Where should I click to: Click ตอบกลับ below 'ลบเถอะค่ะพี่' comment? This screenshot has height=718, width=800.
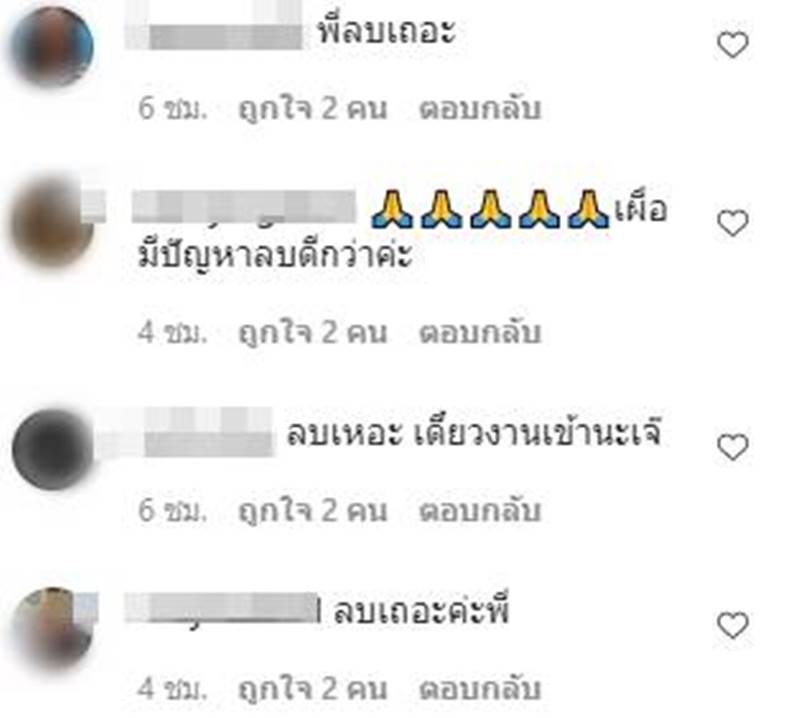[x=480, y=688]
